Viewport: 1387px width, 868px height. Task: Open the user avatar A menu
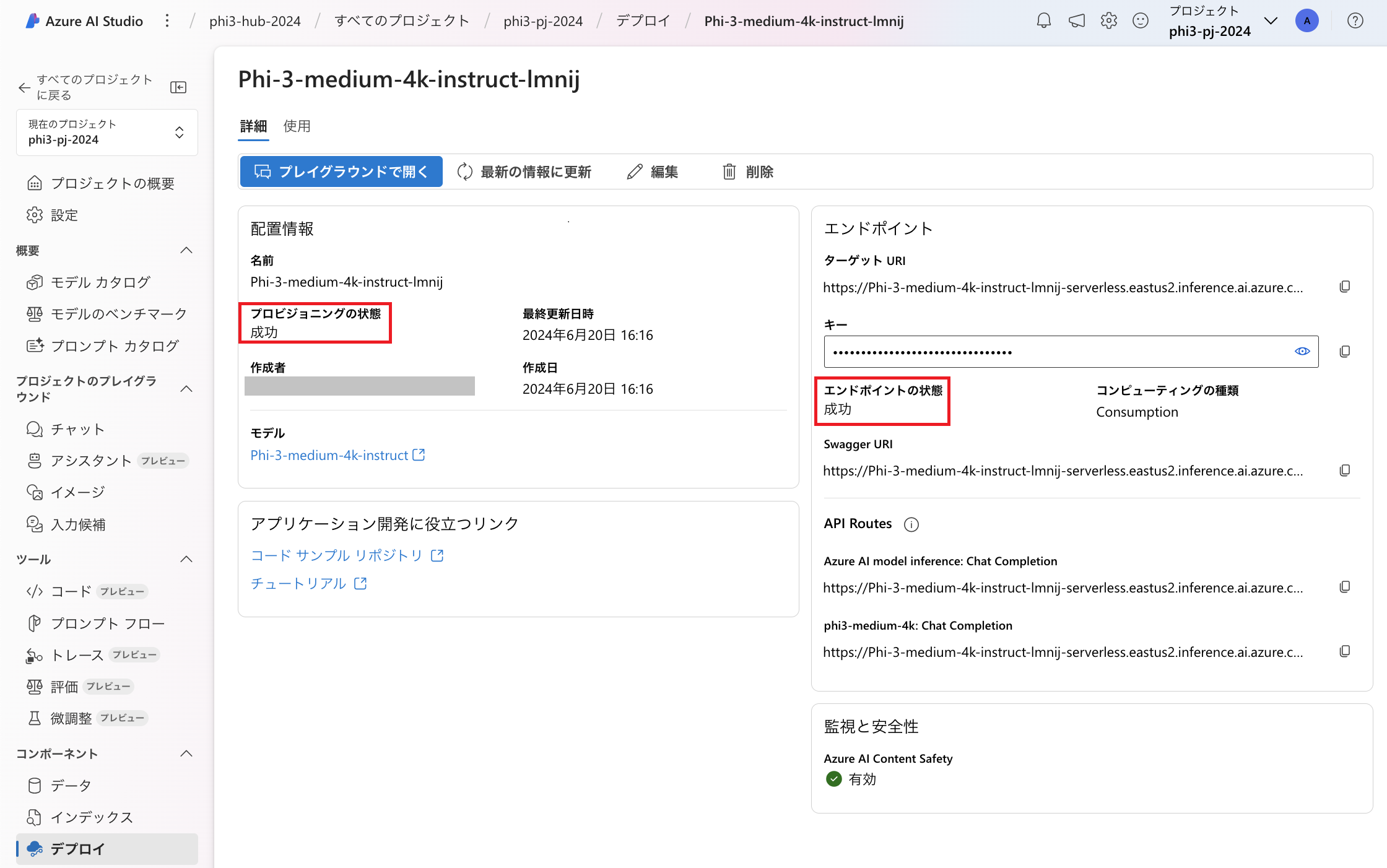tap(1307, 21)
